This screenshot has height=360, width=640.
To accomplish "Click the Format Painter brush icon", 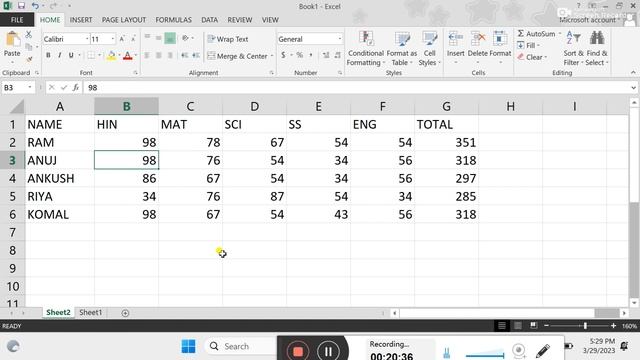I will [x=29, y=60].
